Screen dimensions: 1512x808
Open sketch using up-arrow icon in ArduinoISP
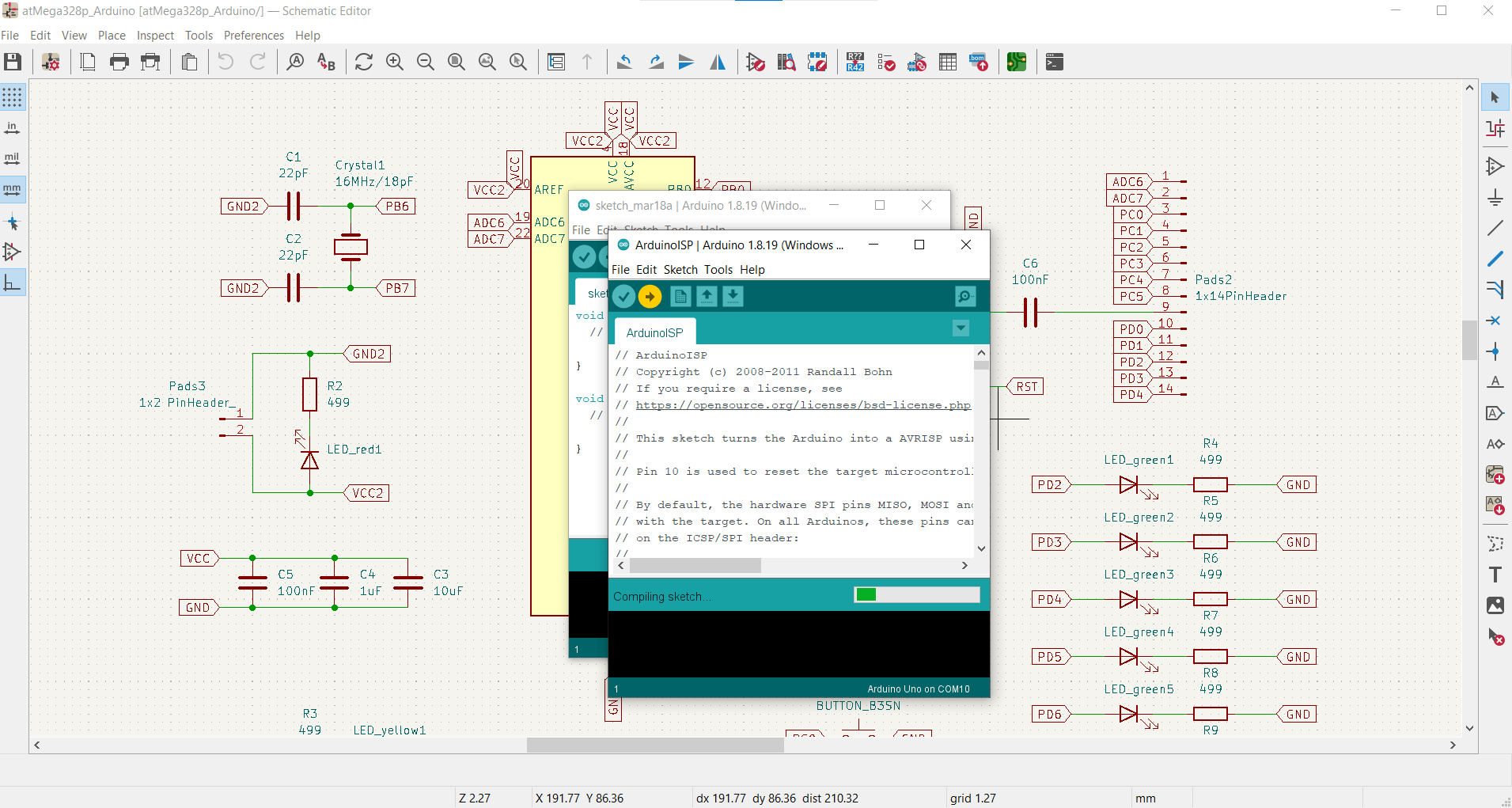(x=707, y=297)
